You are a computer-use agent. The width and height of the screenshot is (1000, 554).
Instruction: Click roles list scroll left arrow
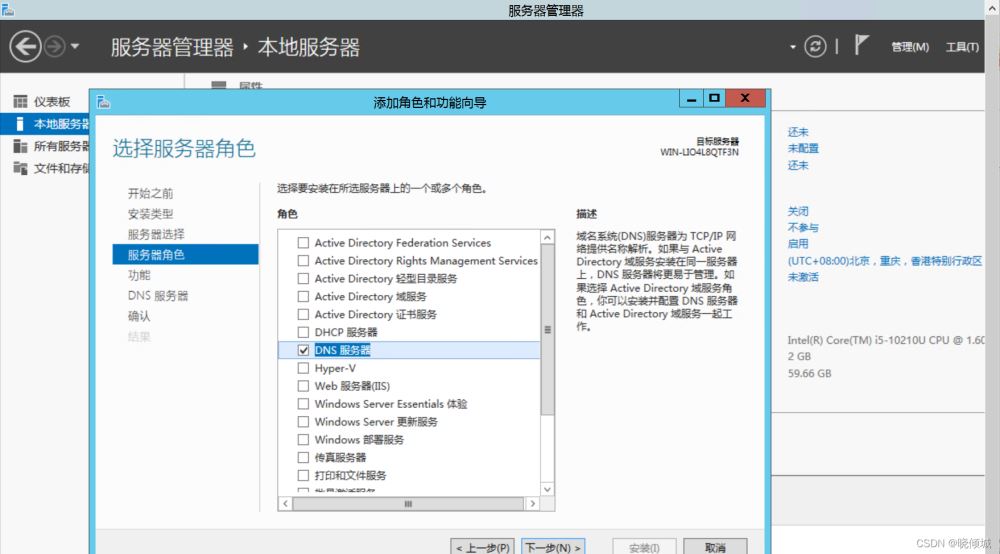tap(285, 504)
